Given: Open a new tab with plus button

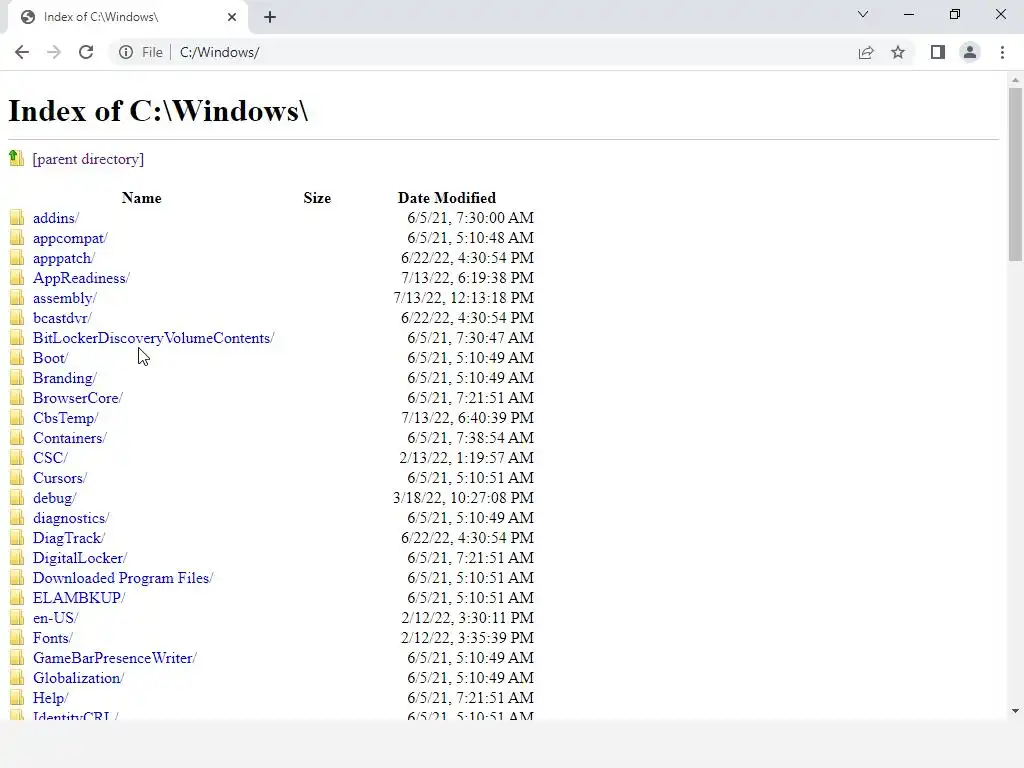Looking at the screenshot, I should 270,17.
